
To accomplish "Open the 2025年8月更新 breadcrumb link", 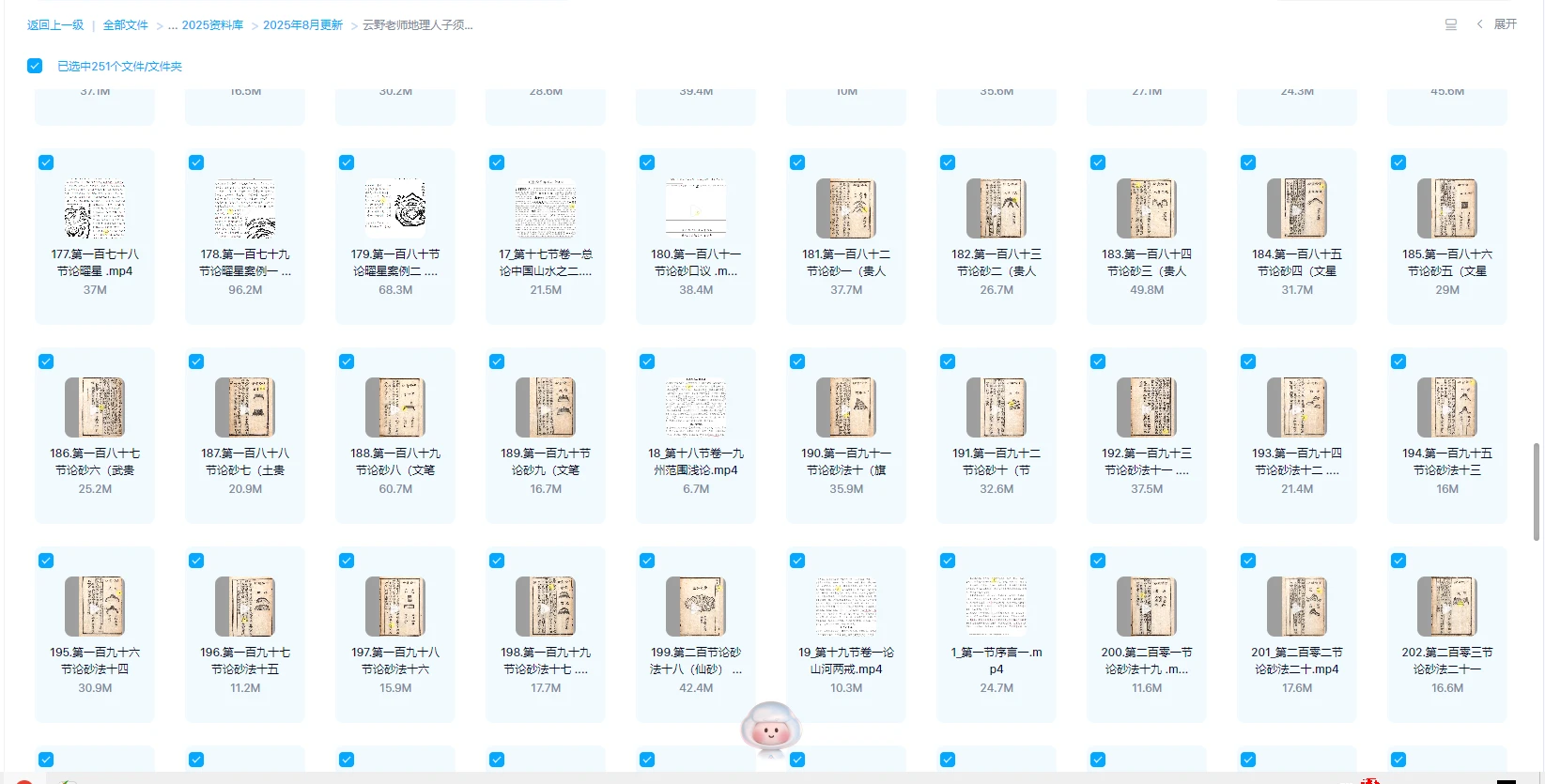I will click(302, 25).
